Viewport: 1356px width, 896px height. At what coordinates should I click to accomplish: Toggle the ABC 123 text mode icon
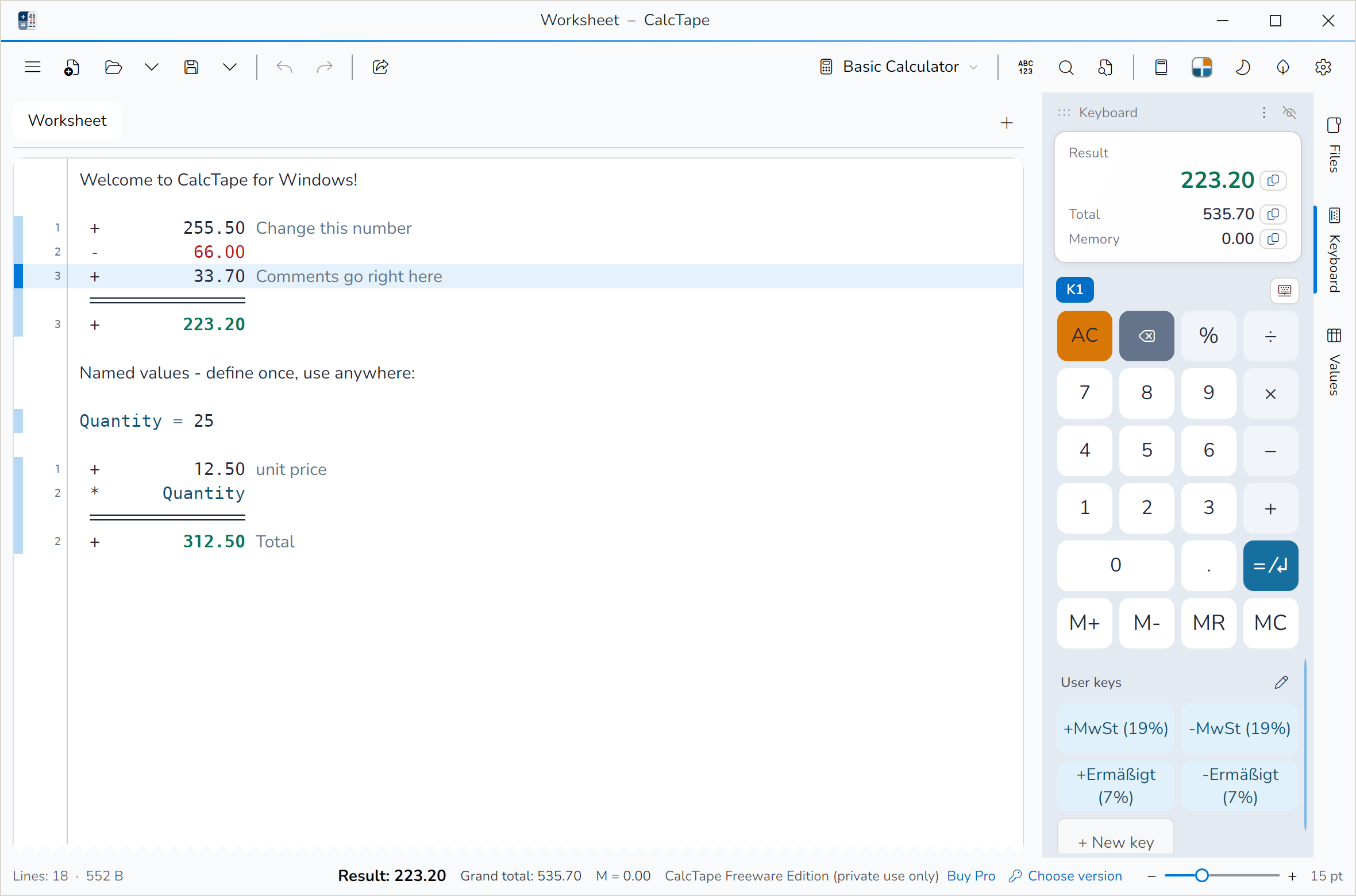pyautogui.click(x=1026, y=67)
